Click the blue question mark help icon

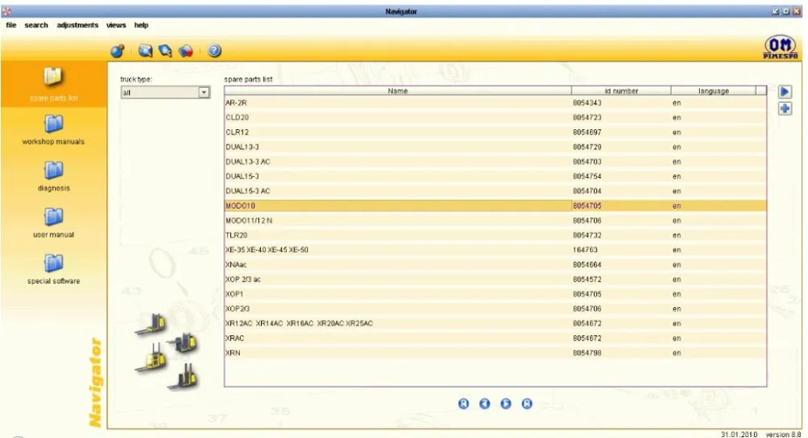[214, 50]
